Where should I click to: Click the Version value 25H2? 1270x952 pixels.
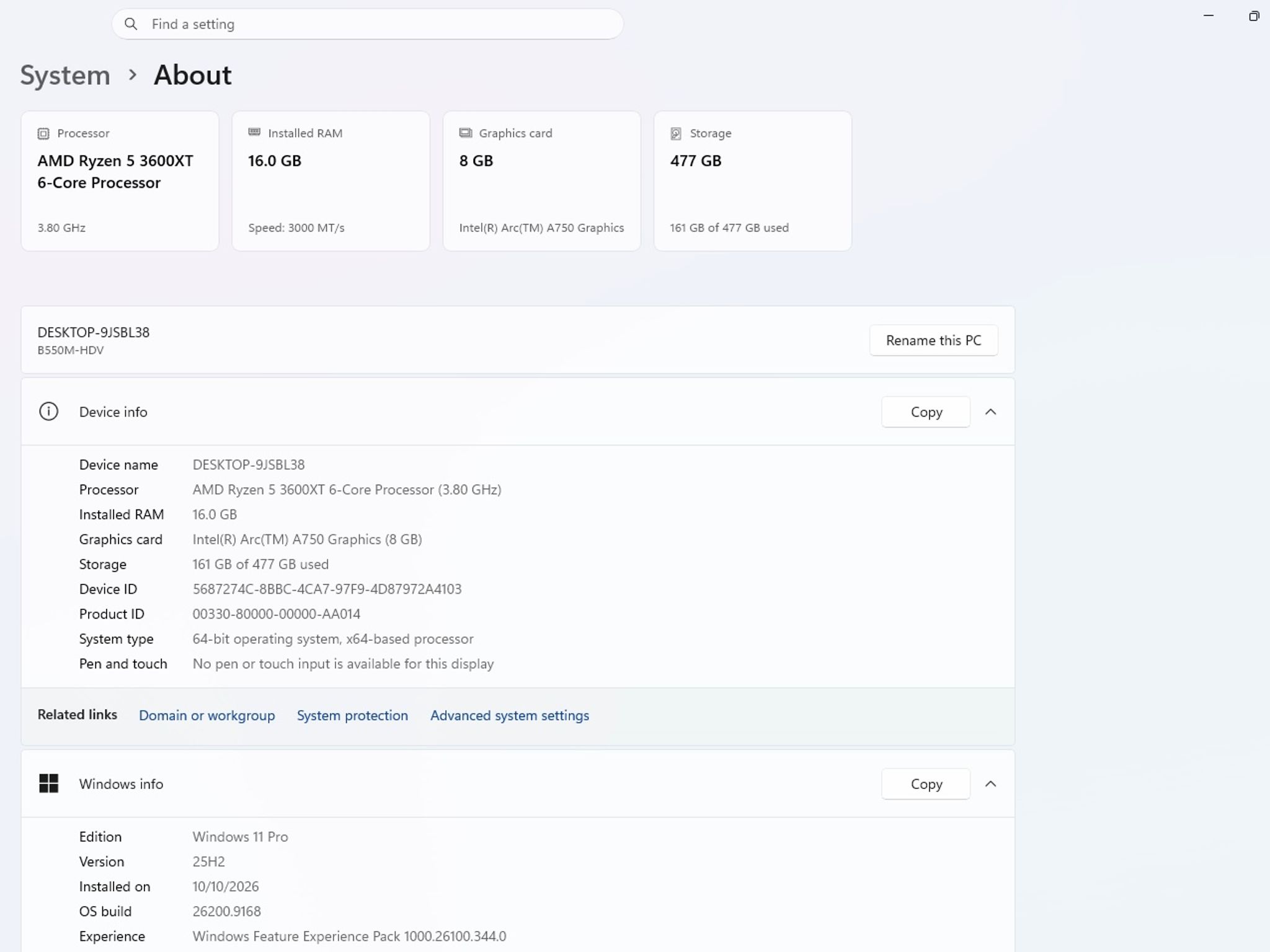[x=208, y=861]
